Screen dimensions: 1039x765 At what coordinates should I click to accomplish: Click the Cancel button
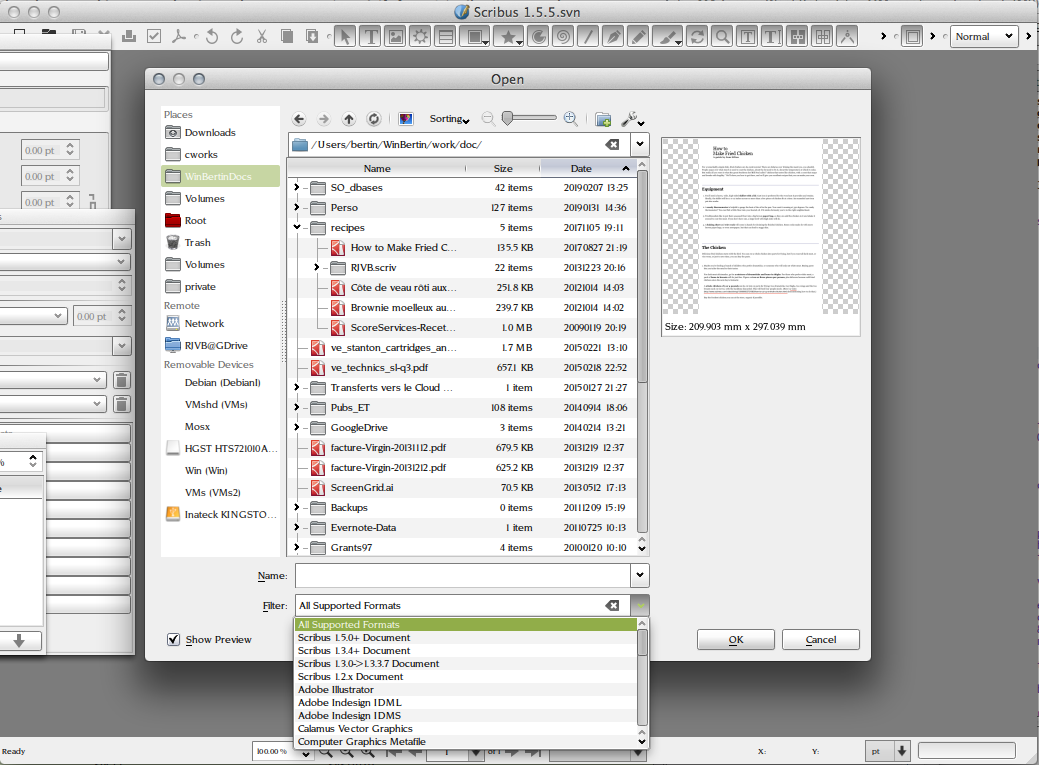click(x=820, y=640)
